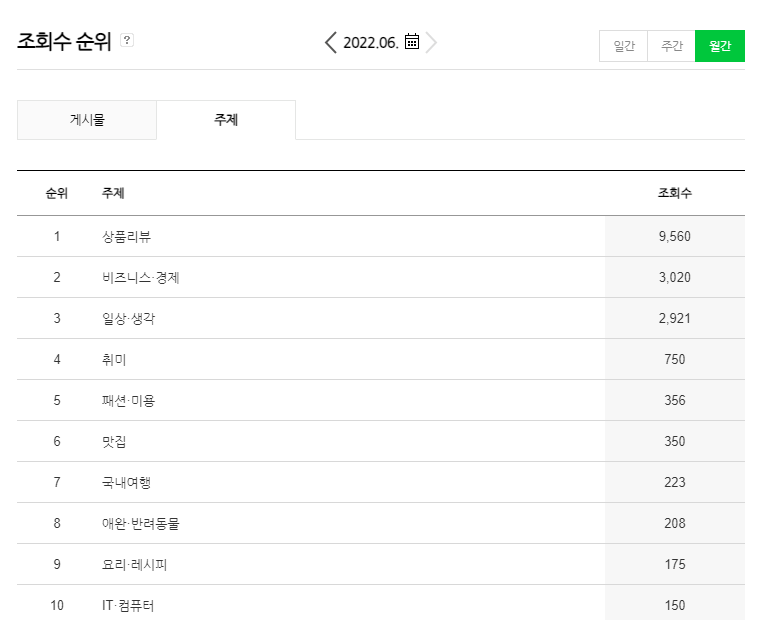Open the calendar date picker icon
Image resolution: width=784 pixels, height=620 pixels.
(412, 42)
